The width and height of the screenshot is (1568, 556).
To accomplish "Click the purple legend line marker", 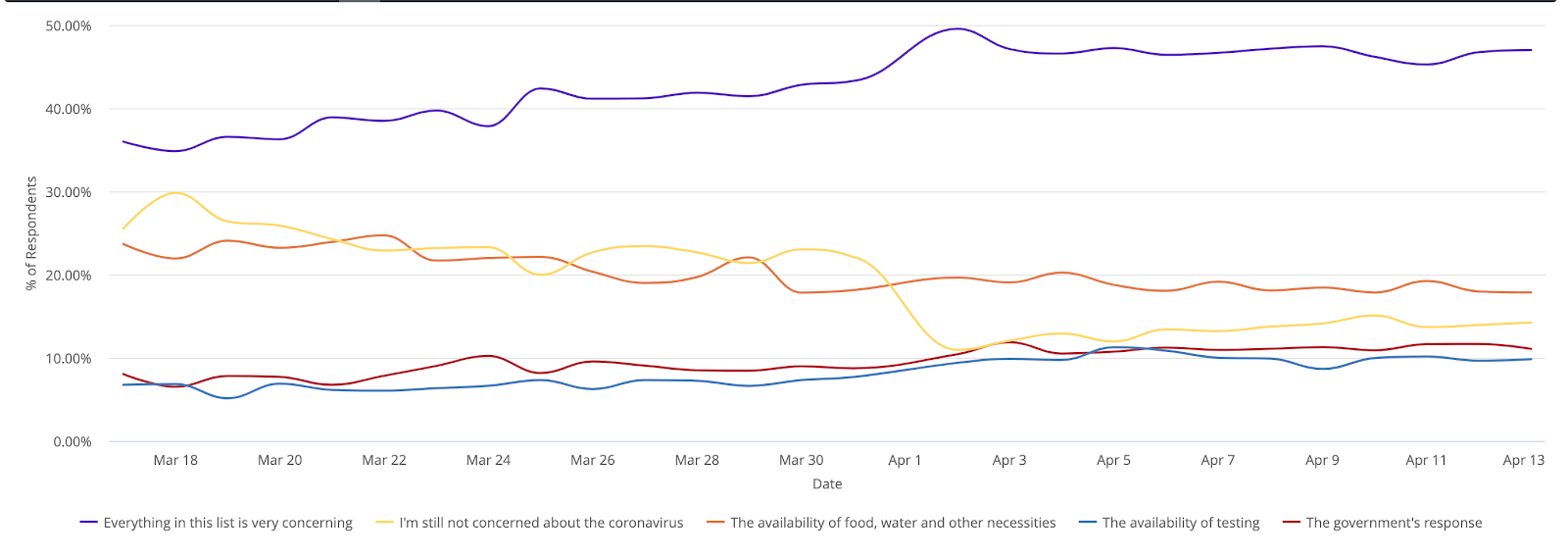I will [89, 523].
